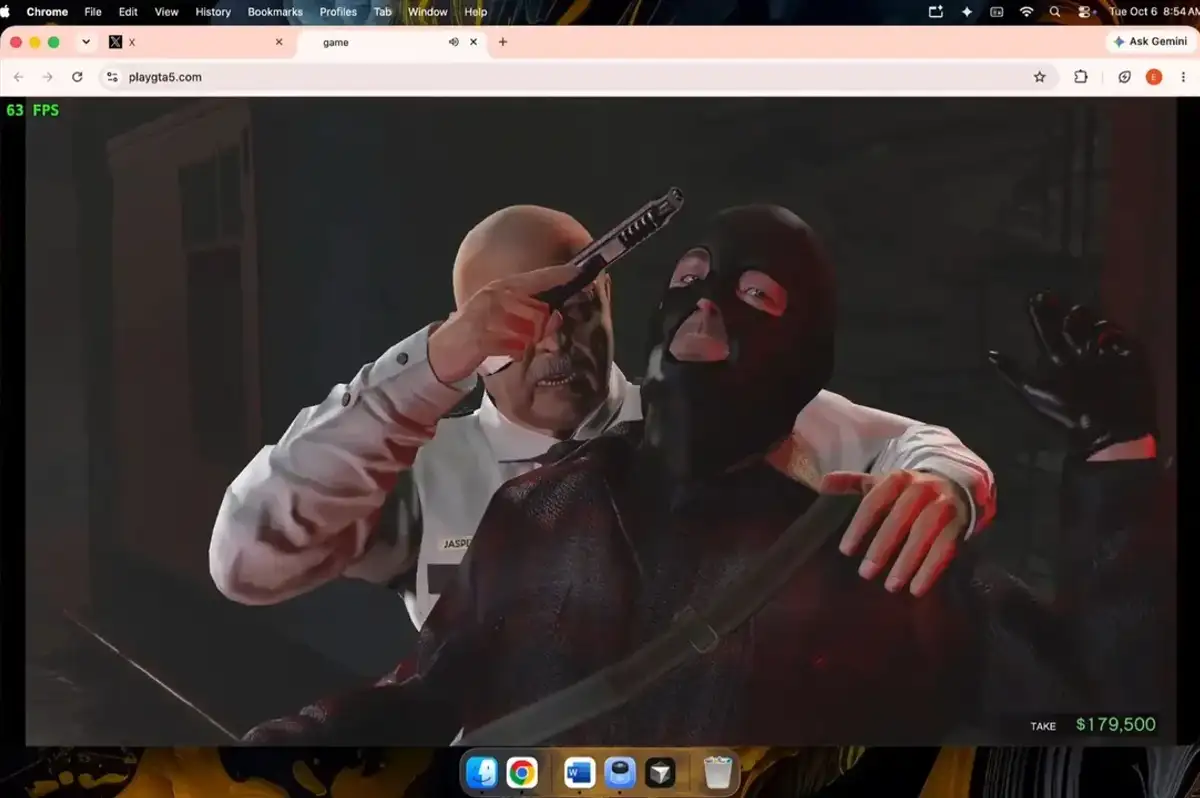Open the View menu

166,12
